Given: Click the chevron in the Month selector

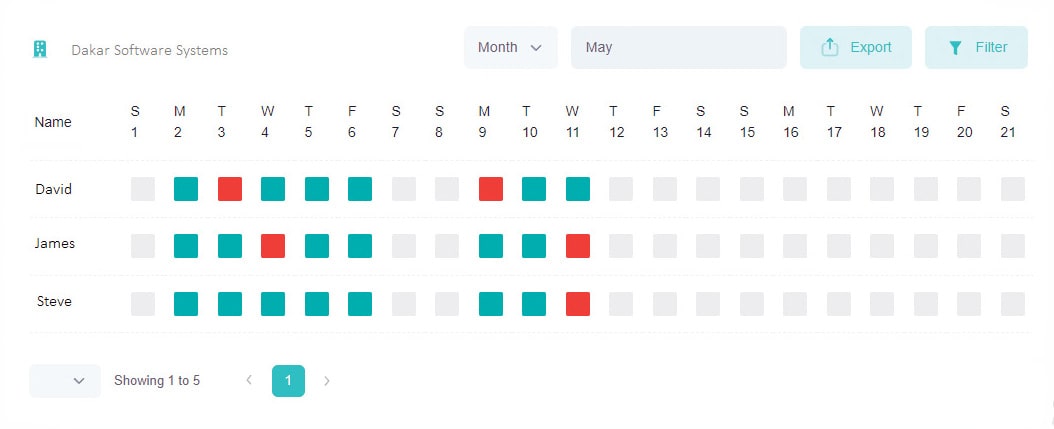Looking at the screenshot, I should tap(536, 48).
